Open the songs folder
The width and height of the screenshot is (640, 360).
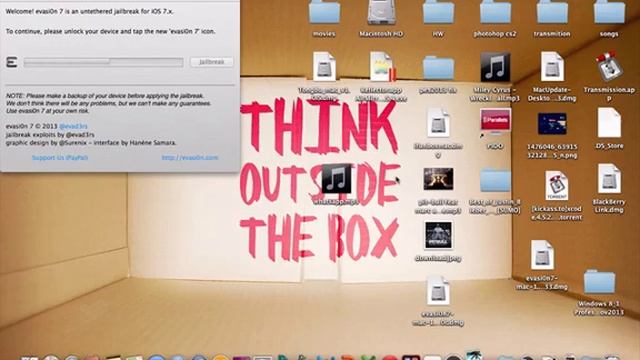click(609, 12)
